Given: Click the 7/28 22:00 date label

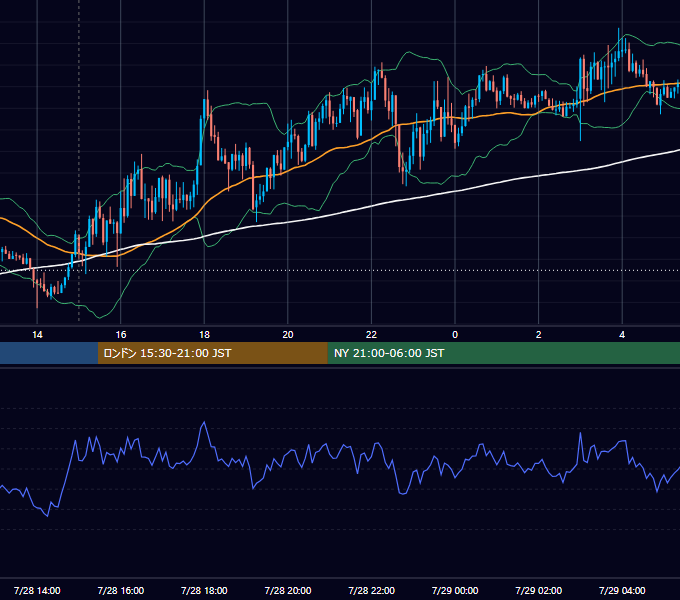Looking at the screenshot, I should [x=372, y=590].
